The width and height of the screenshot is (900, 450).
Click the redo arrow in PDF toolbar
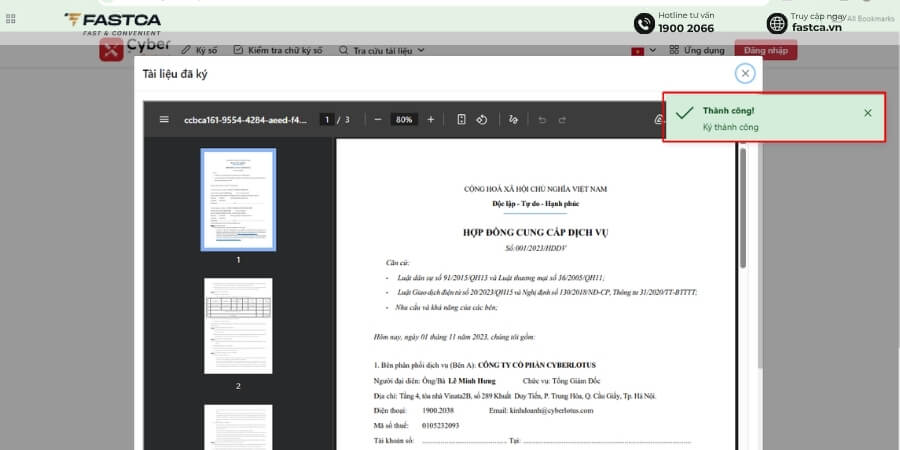coord(562,120)
